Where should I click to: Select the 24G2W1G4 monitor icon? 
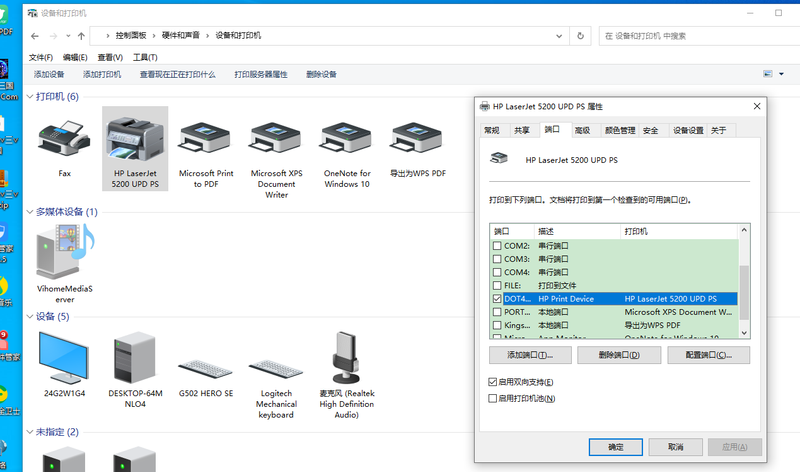64,358
